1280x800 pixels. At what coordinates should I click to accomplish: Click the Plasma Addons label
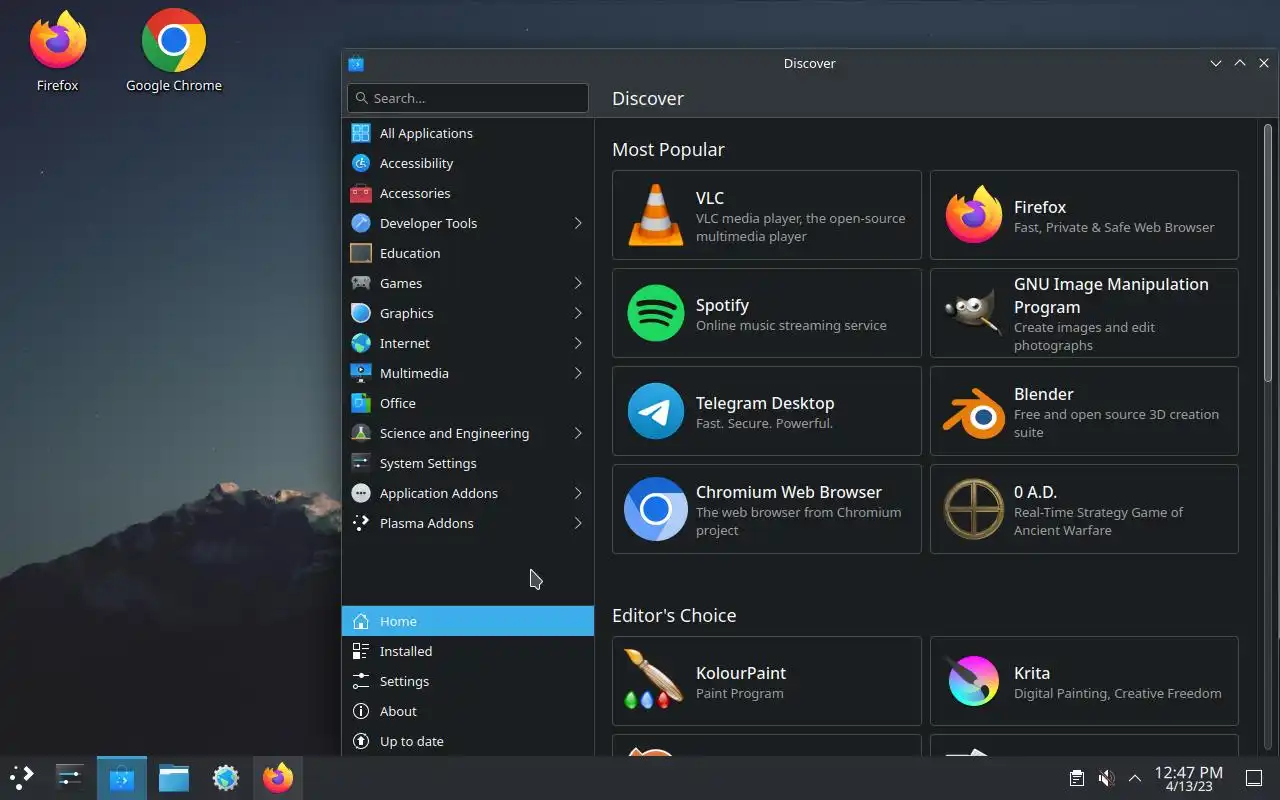click(x=426, y=523)
